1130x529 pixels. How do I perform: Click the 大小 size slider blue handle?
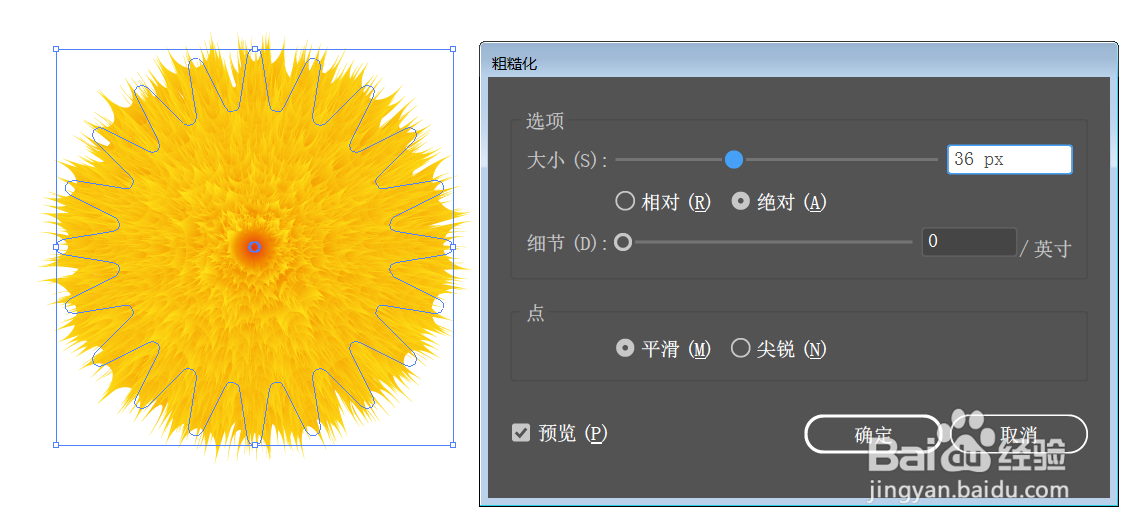coord(734,159)
